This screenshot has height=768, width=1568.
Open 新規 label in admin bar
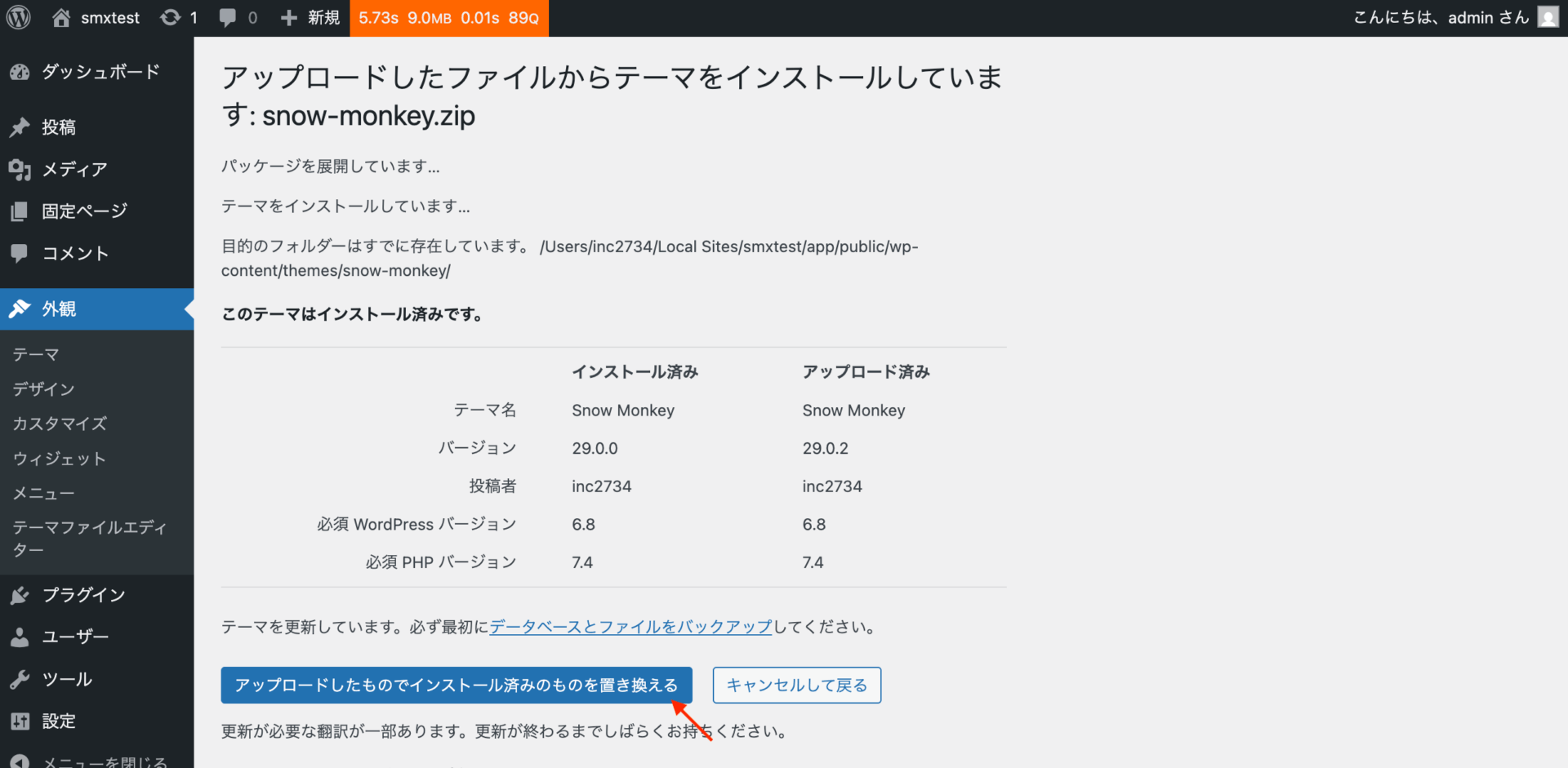(x=323, y=18)
